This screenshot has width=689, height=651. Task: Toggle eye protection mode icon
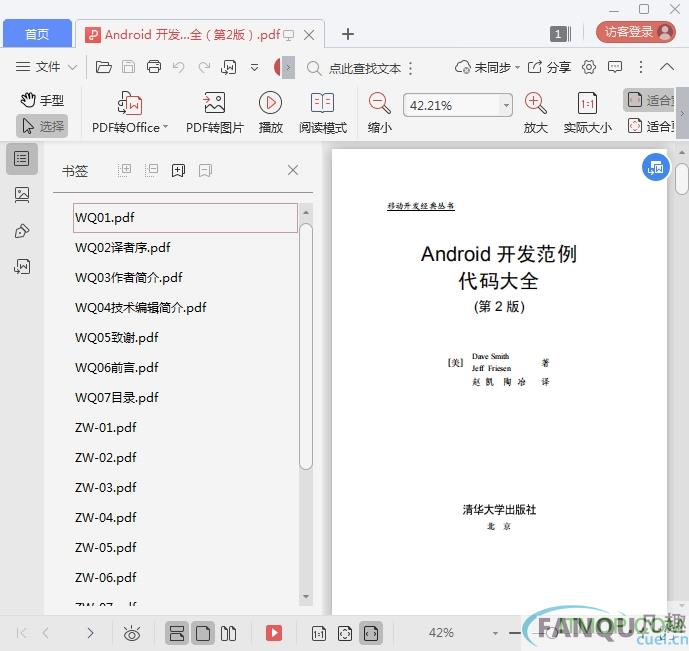(132, 633)
